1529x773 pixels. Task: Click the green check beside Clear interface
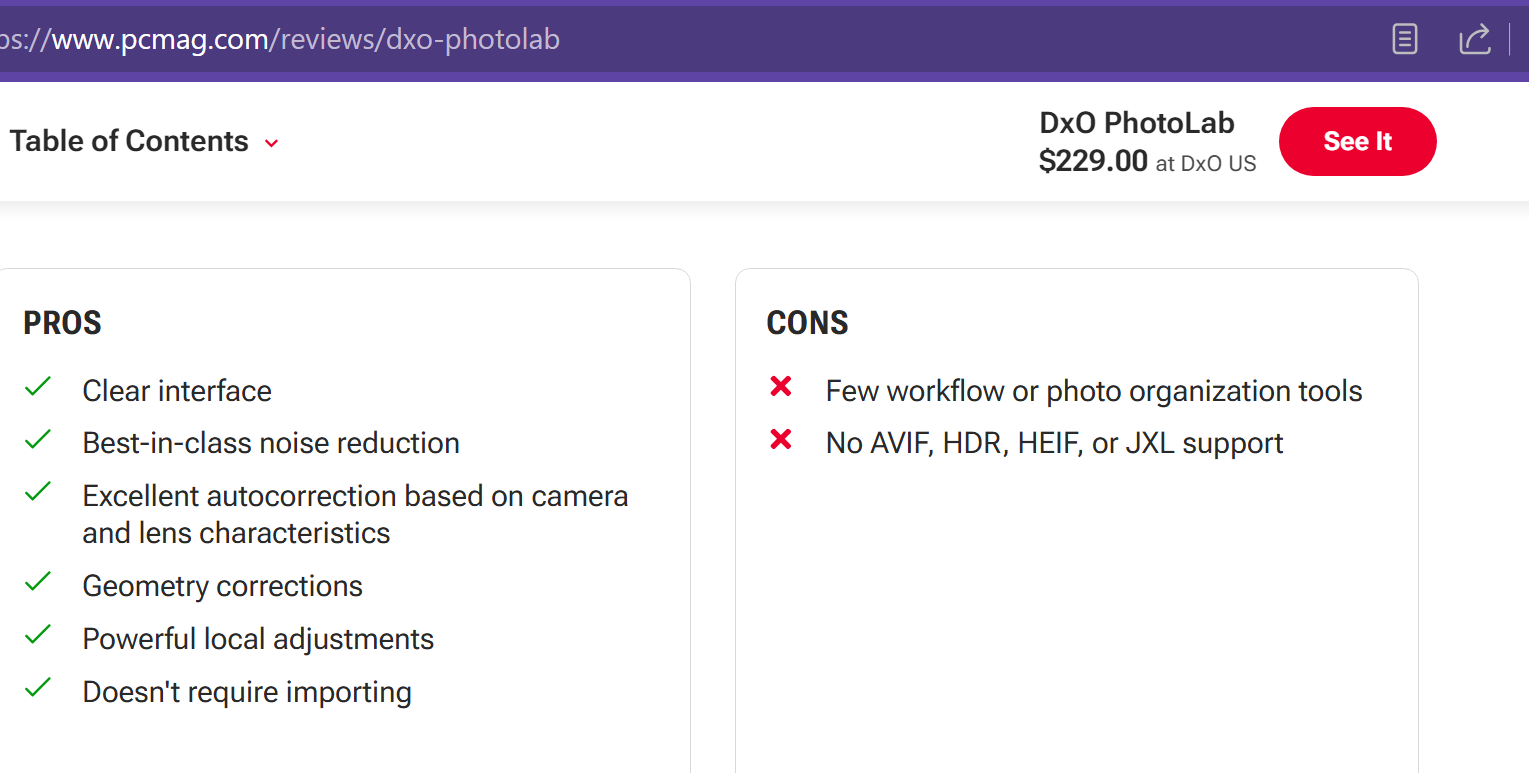[38, 386]
